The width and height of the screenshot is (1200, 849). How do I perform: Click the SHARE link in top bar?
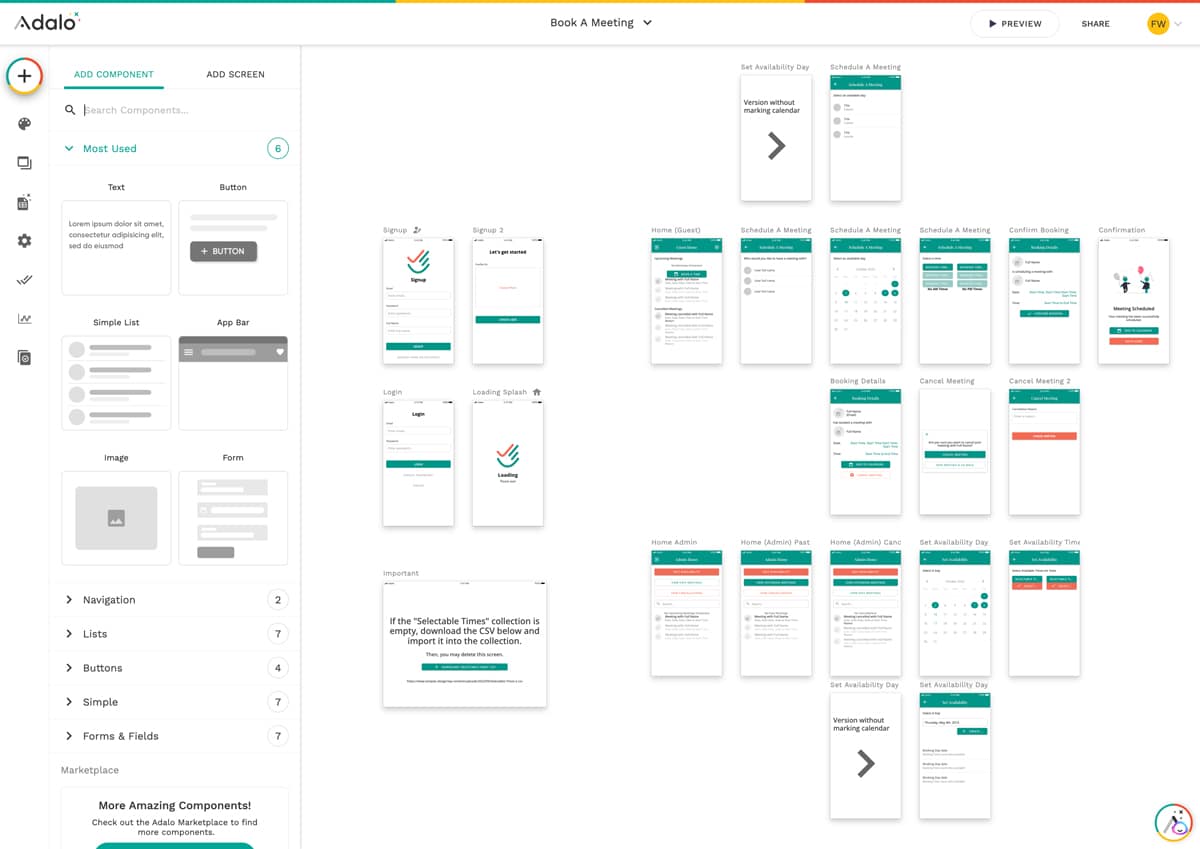click(1095, 24)
